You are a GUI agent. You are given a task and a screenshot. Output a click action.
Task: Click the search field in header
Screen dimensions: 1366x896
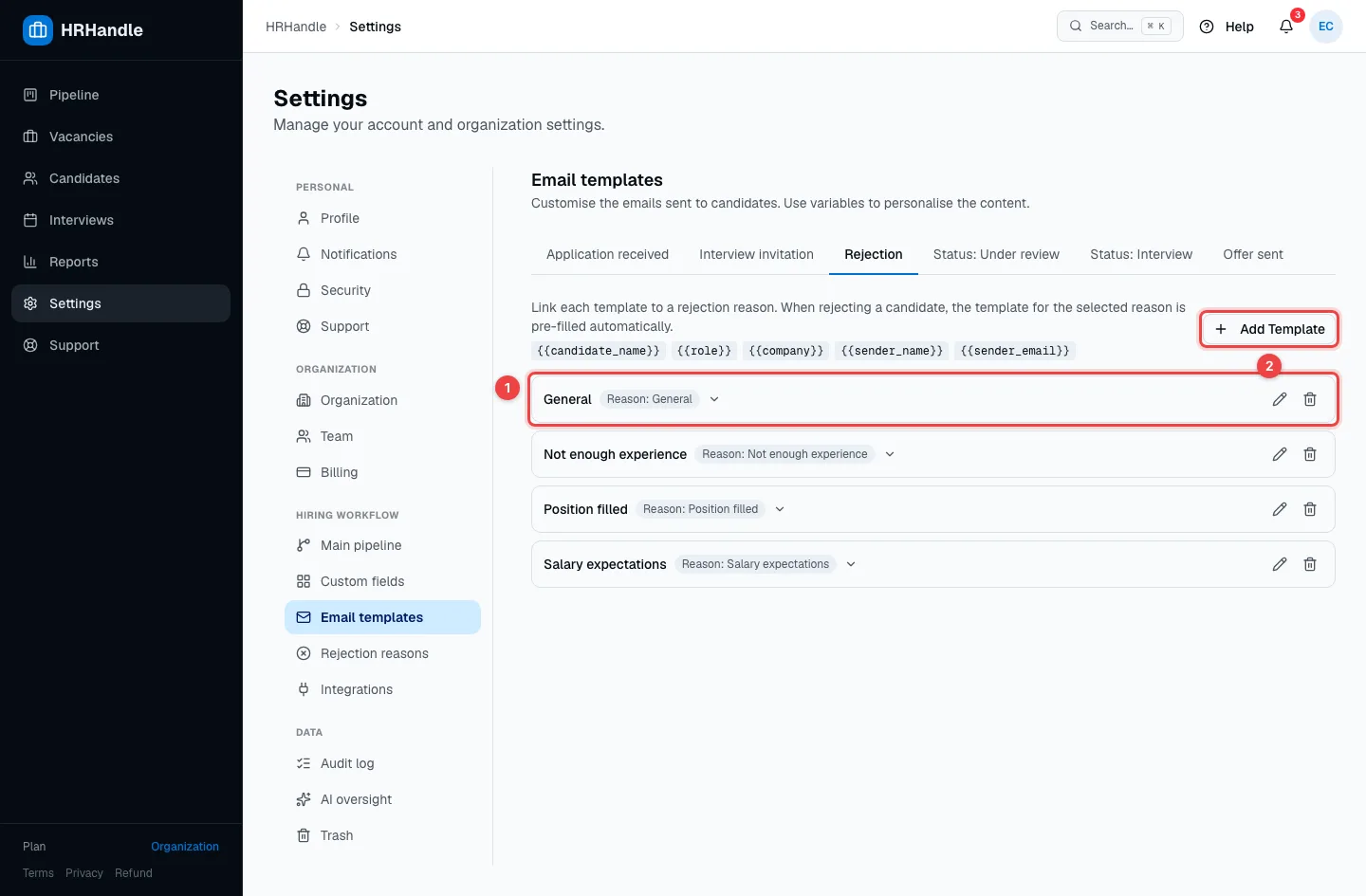[x=1120, y=27]
